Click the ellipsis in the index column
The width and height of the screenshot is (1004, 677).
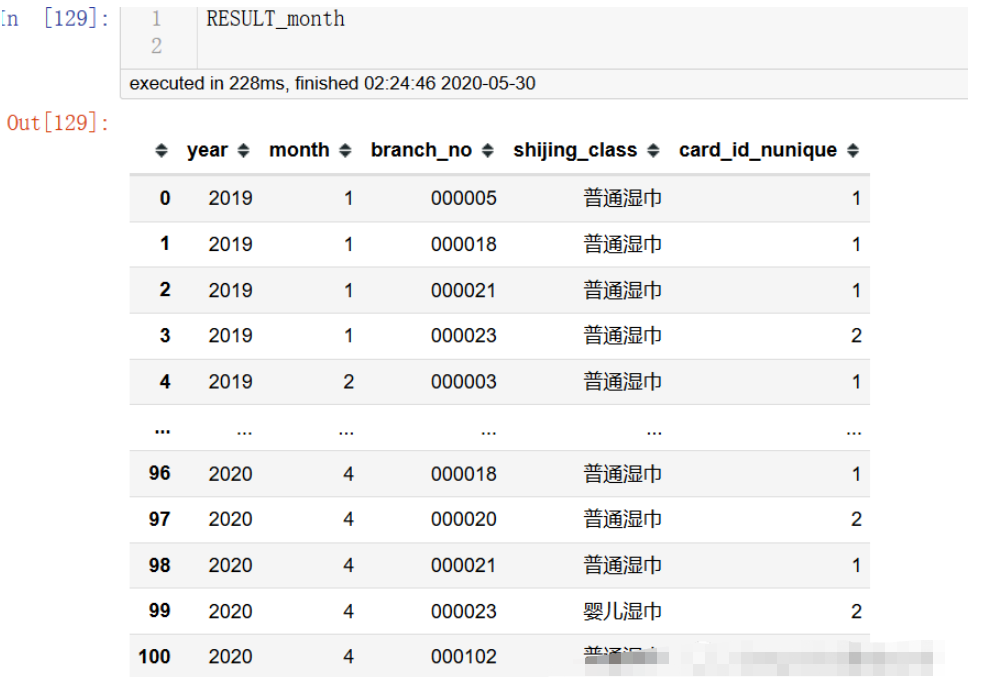pyautogui.click(x=163, y=432)
